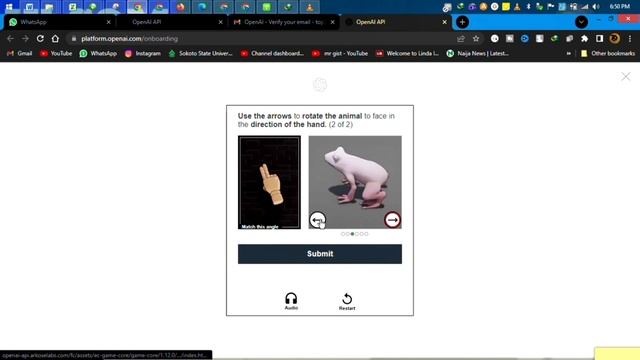
Task: Click the frog image
Action: (x=355, y=182)
